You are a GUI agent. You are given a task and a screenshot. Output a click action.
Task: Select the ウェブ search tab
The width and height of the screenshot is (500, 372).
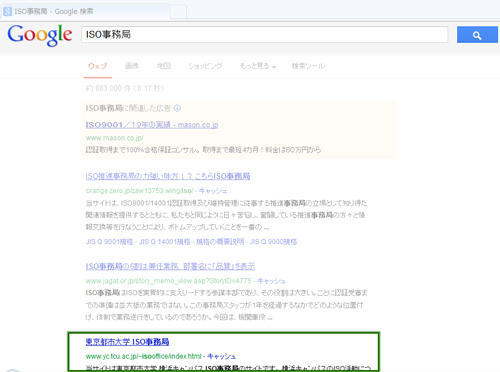[98, 66]
